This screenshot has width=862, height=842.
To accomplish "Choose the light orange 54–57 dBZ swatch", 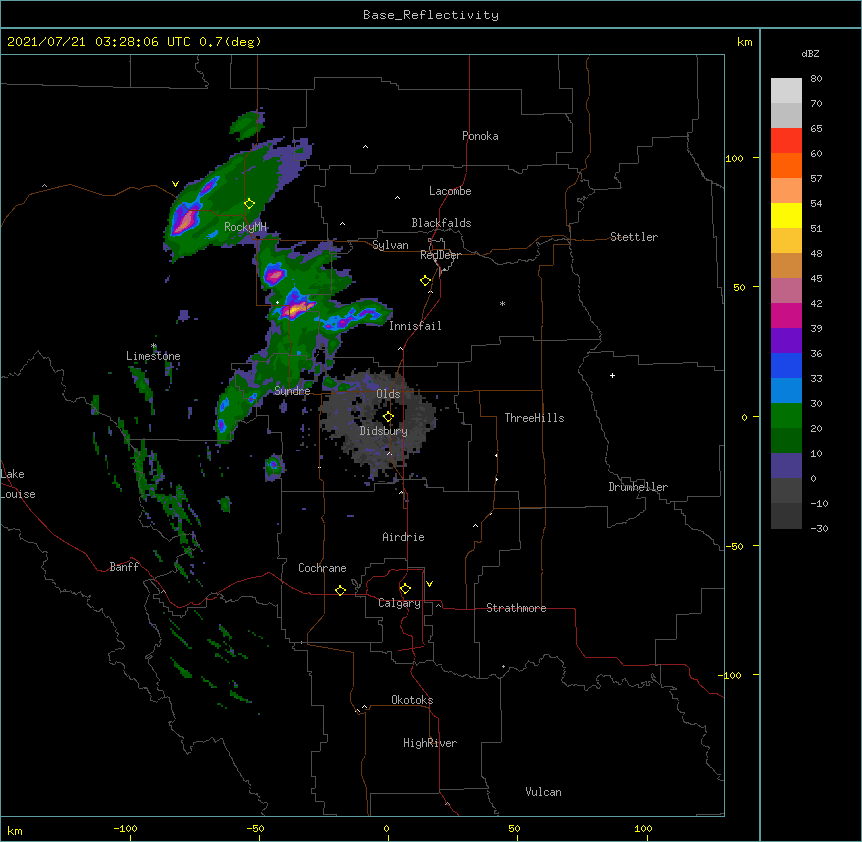I will click(x=786, y=191).
